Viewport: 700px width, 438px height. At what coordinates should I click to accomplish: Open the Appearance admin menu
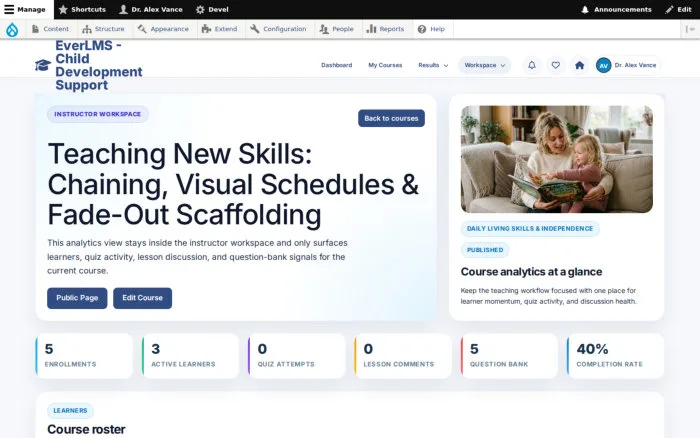pyautogui.click(x=163, y=29)
